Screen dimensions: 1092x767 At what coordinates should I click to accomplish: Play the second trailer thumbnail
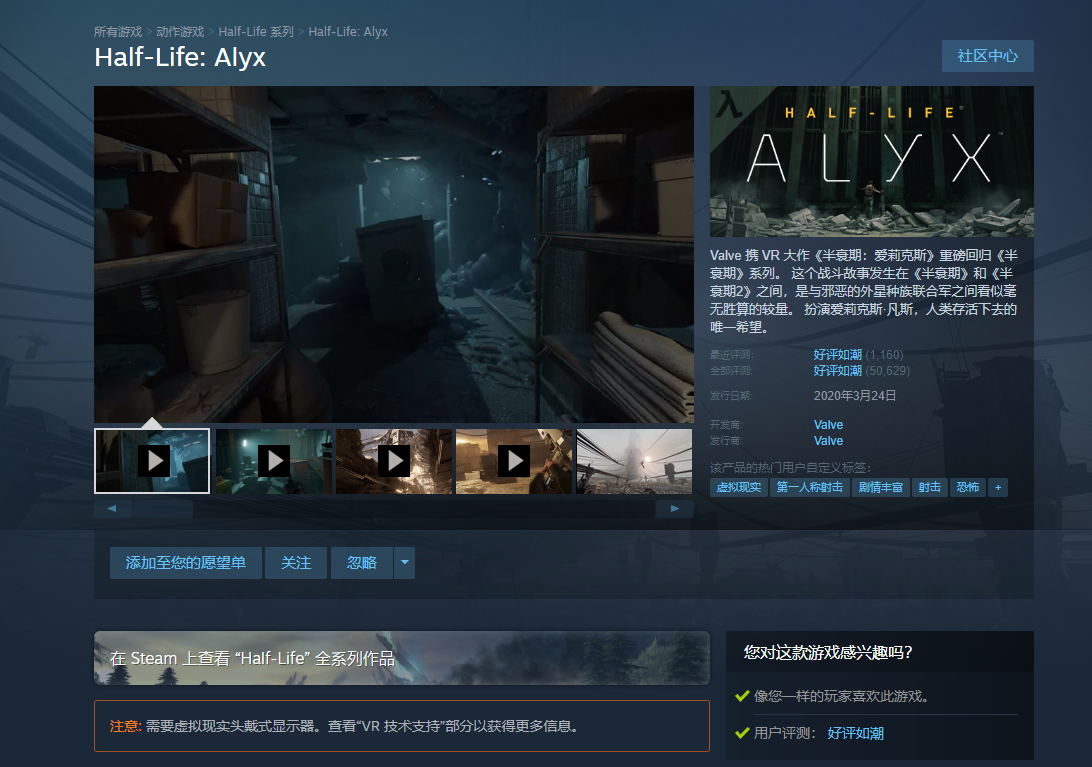(x=273, y=461)
